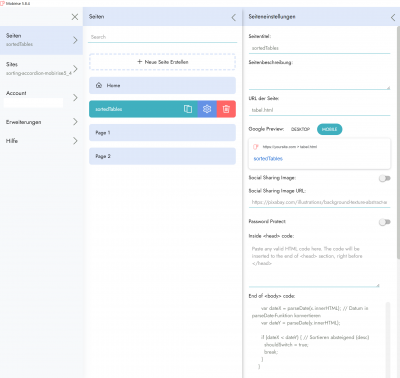The height and width of the screenshot is (378, 400).
Task: Edit the URL der Seite field
Action: coord(319,110)
